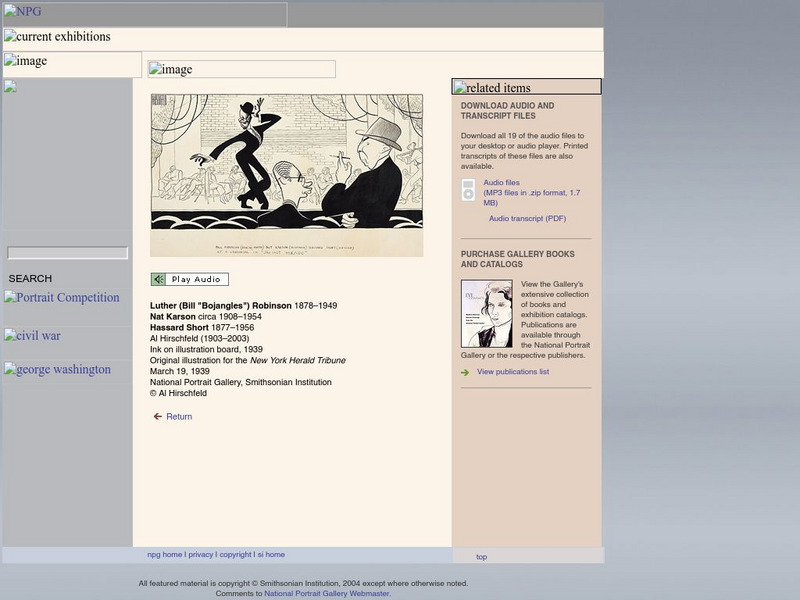Screen dimensions: 800x600
Task: Click the gallery book cover thumbnail
Action: click(487, 313)
